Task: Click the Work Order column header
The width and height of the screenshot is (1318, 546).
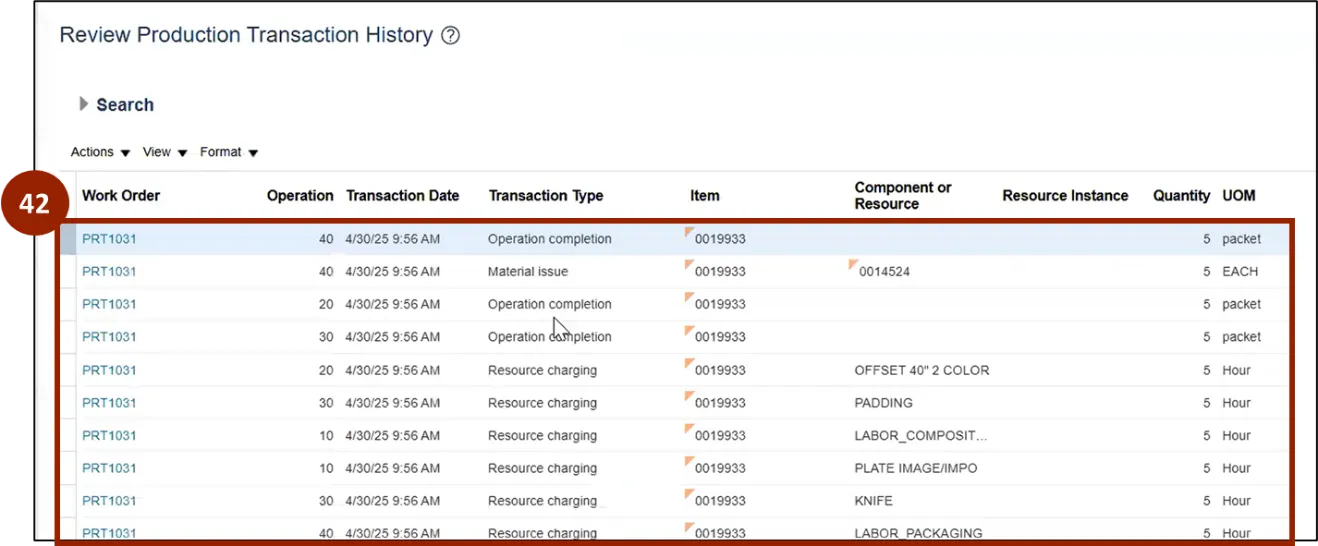Action: [121, 196]
